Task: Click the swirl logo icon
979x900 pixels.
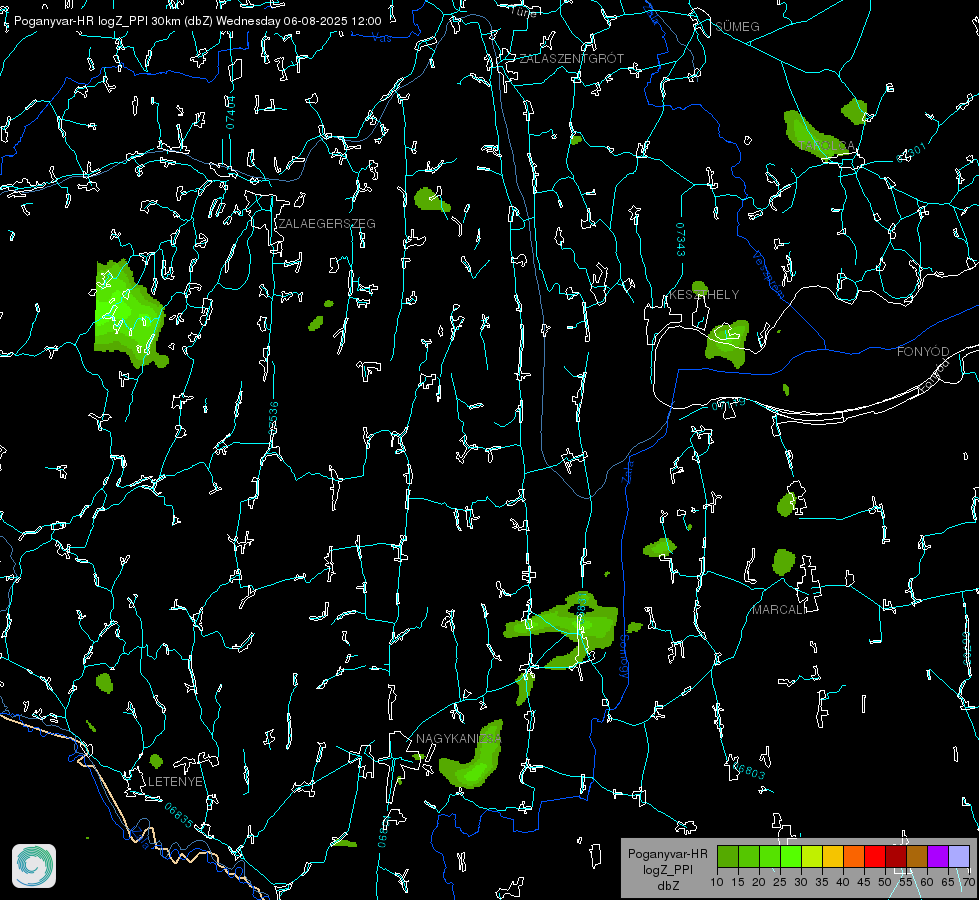Action: (34, 866)
